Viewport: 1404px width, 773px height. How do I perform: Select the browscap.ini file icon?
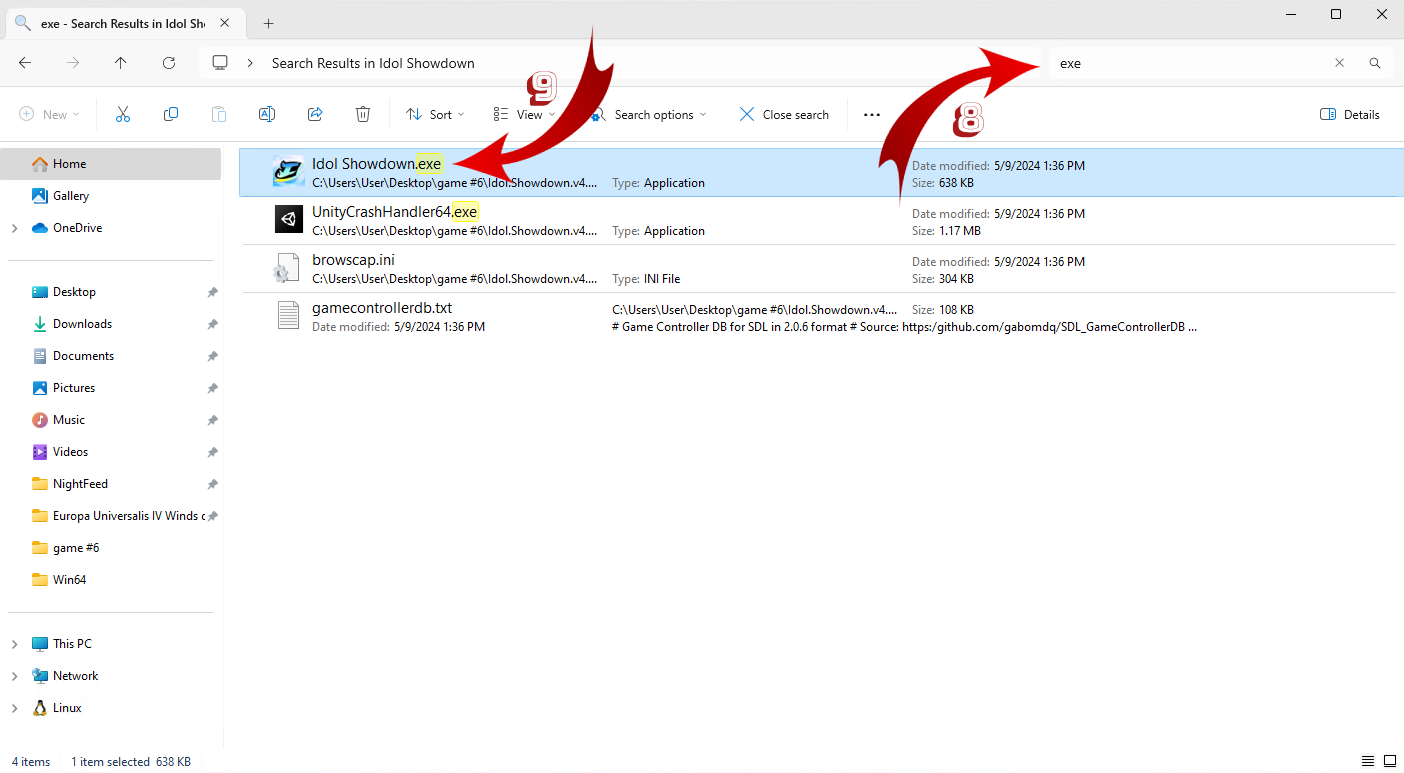[x=285, y=267]
